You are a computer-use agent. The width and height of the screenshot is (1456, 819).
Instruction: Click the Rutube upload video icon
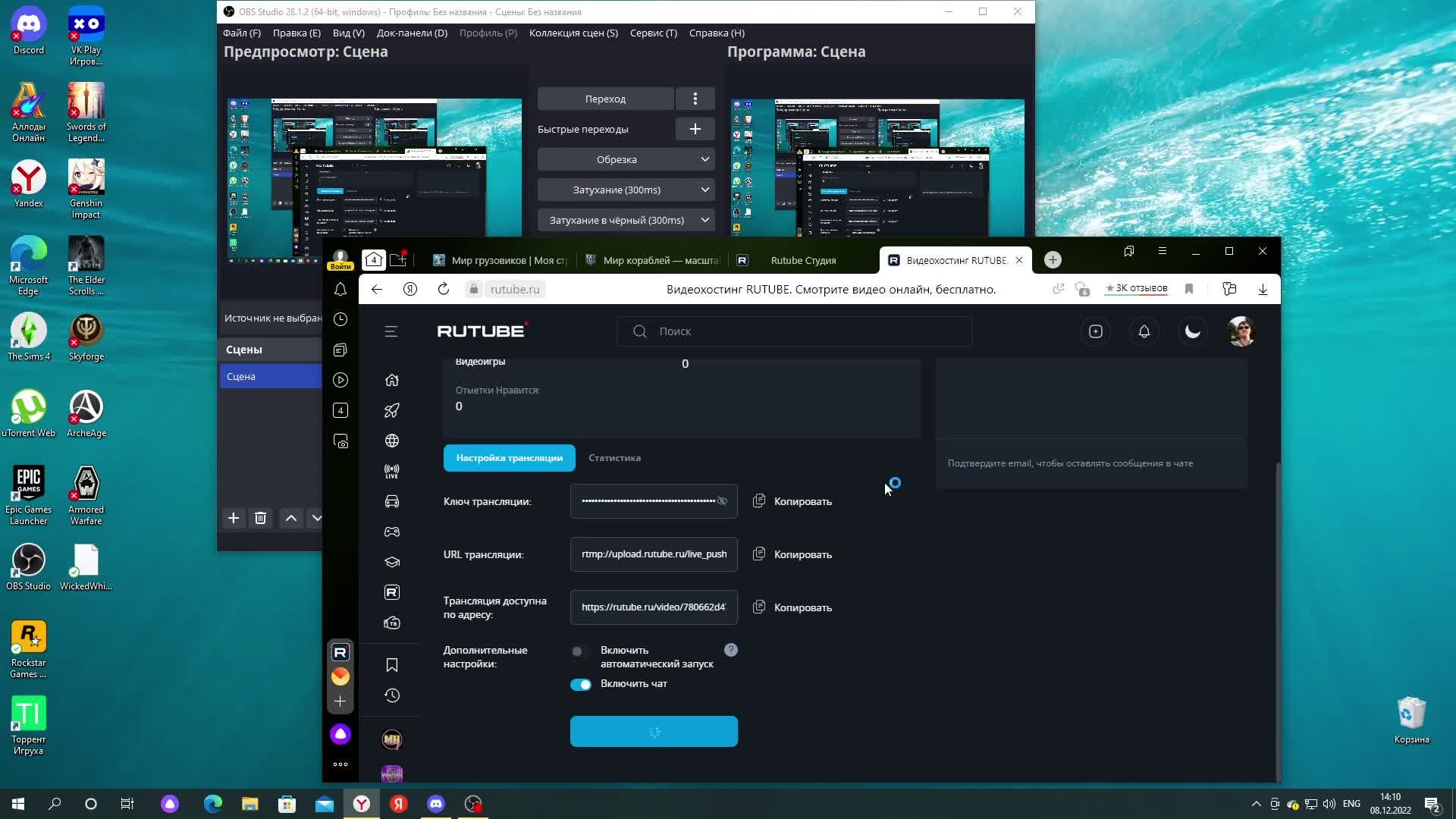[1096, 331]
